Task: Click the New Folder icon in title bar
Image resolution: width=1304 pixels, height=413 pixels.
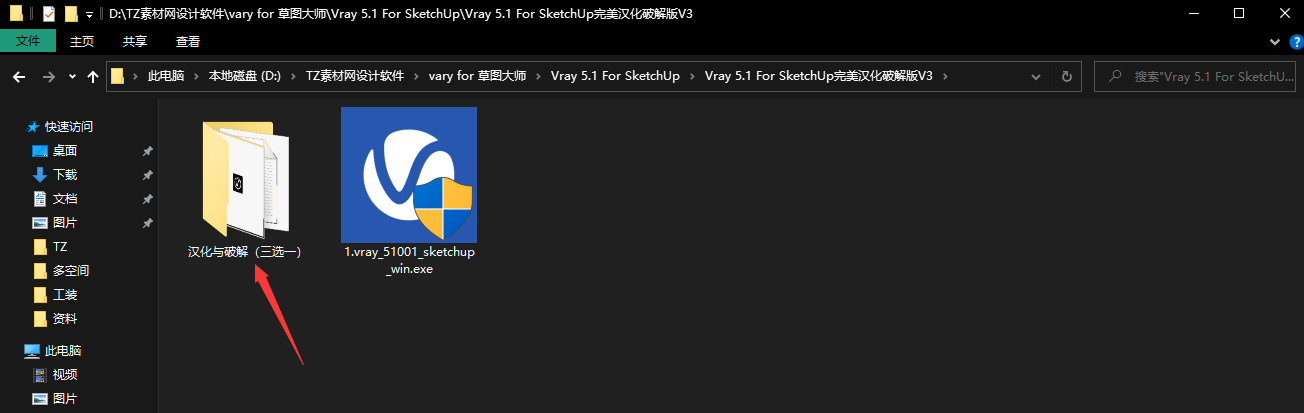Action: pyautogui.click(x=71, y=14)
